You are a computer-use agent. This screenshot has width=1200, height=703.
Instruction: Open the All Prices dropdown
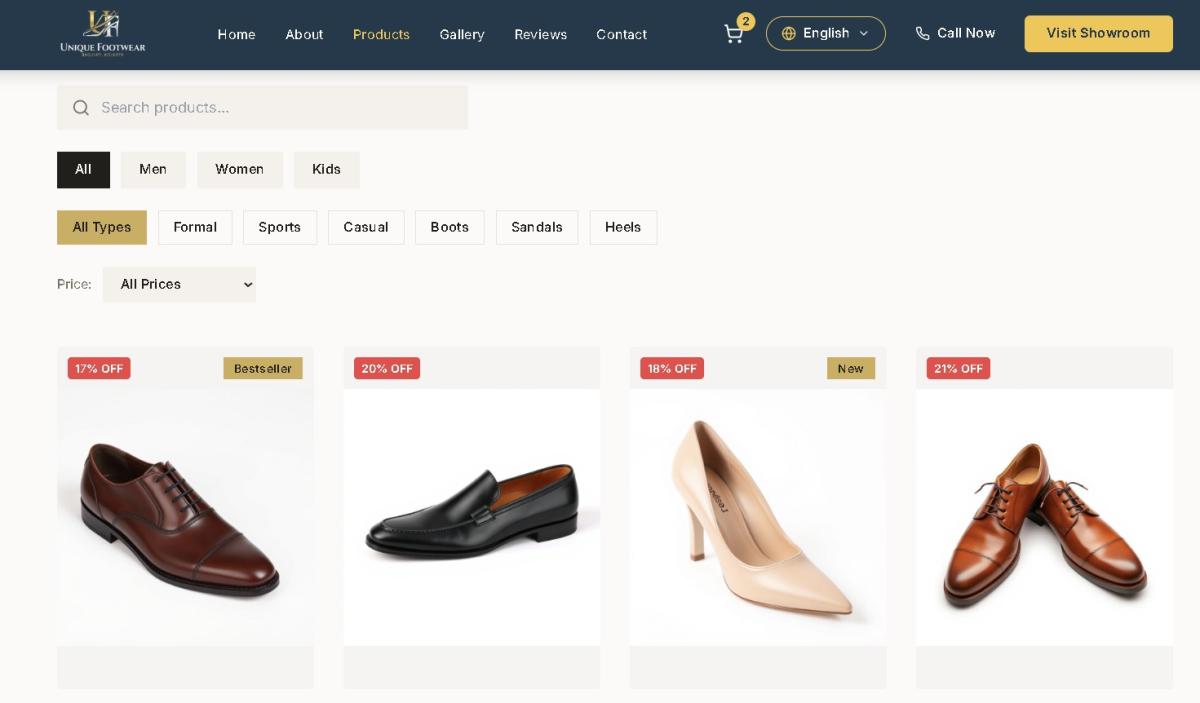pos(179,285)
